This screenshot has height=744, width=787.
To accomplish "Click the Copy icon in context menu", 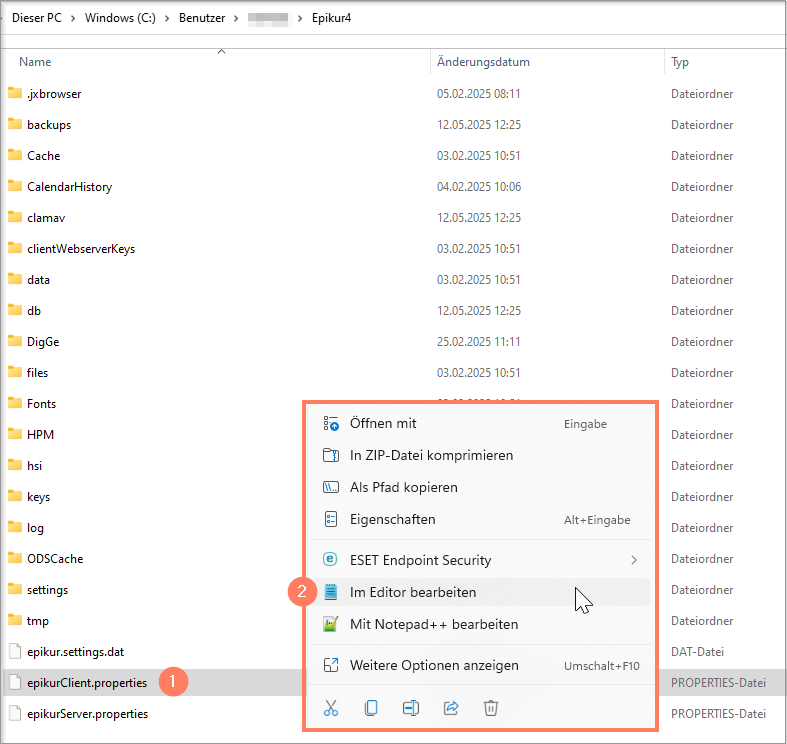I will point(371,708).
